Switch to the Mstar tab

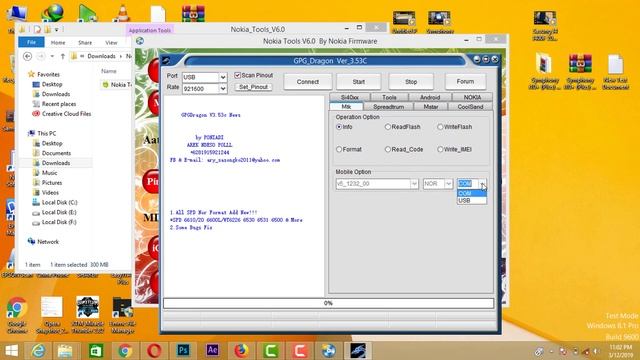pos(431,107)
